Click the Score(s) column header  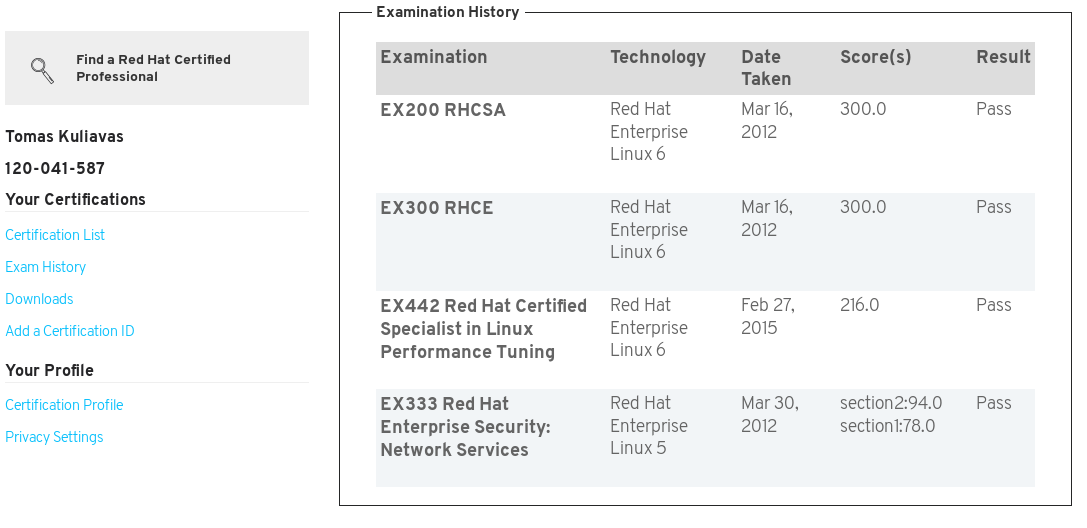click(876, 57)
